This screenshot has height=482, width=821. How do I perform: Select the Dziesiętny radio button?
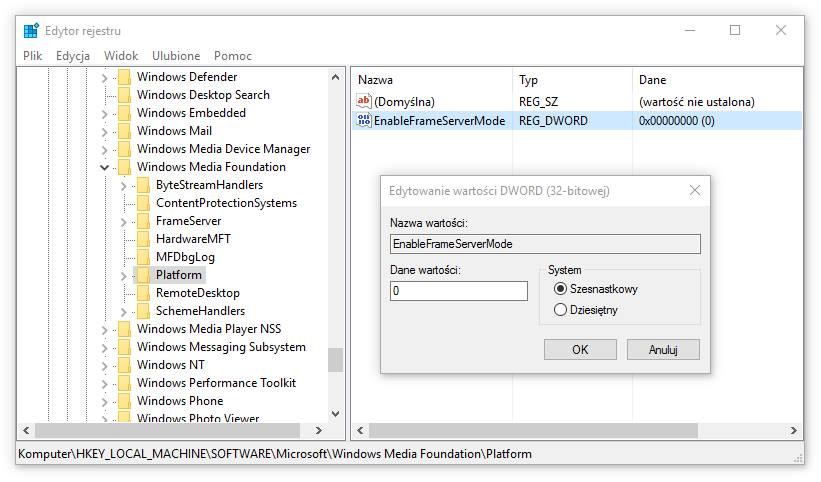pos(560,310)
